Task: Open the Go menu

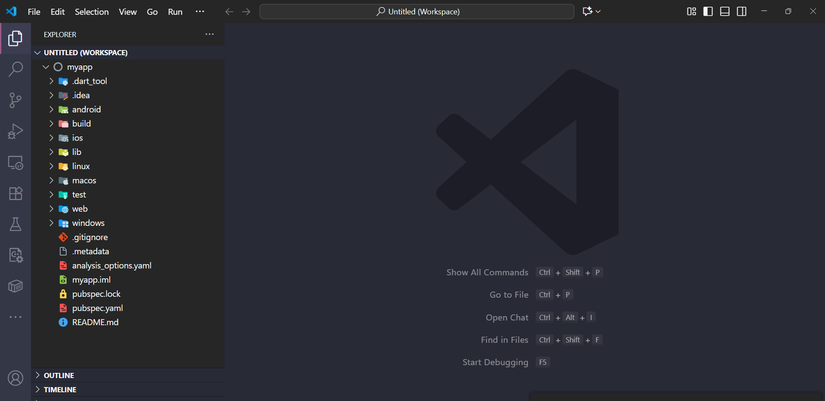Action: point(152,12)
